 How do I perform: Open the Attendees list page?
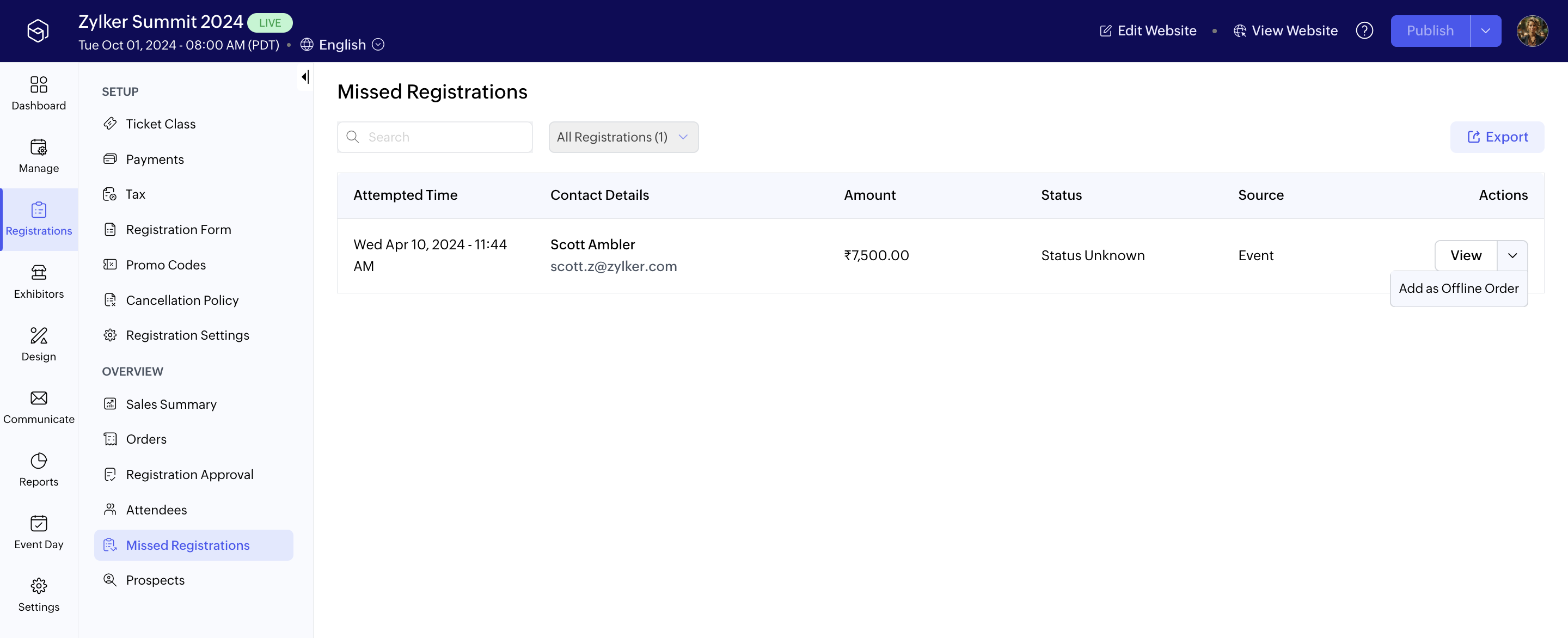[x=156, y=510]
